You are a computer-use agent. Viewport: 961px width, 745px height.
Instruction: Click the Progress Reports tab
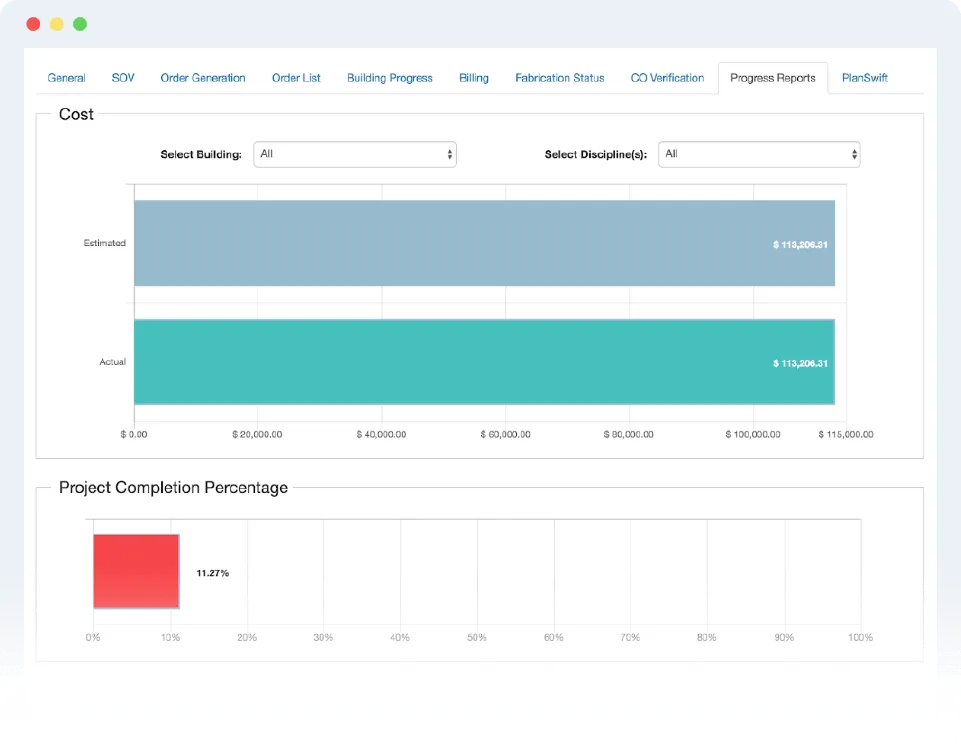(x=773, y=78)
